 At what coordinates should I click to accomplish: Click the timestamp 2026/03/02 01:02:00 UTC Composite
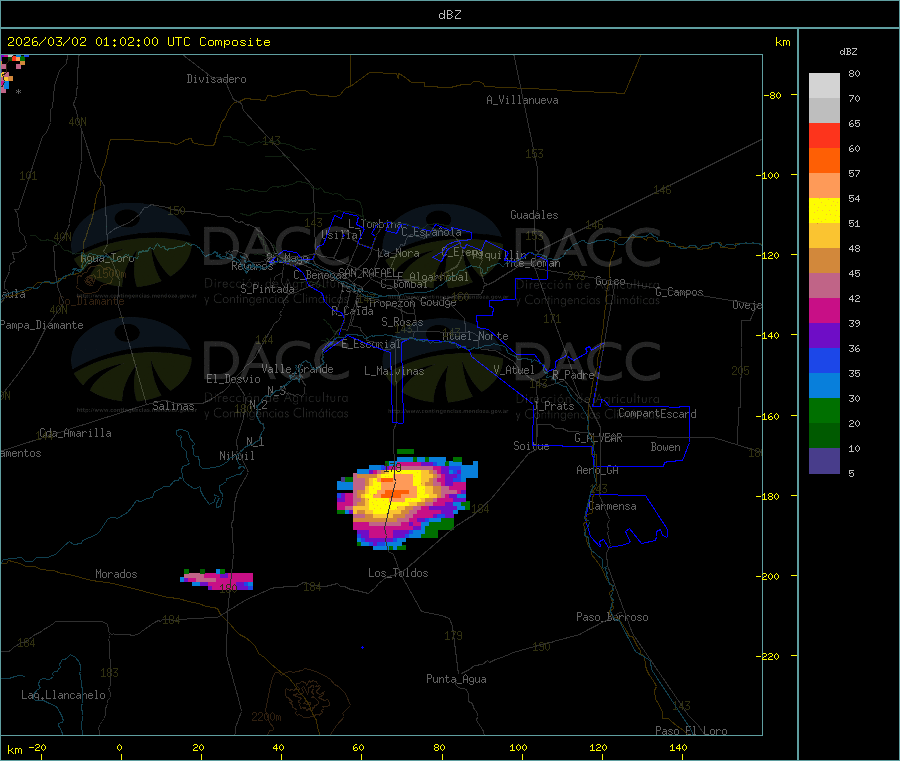point(138,42)
